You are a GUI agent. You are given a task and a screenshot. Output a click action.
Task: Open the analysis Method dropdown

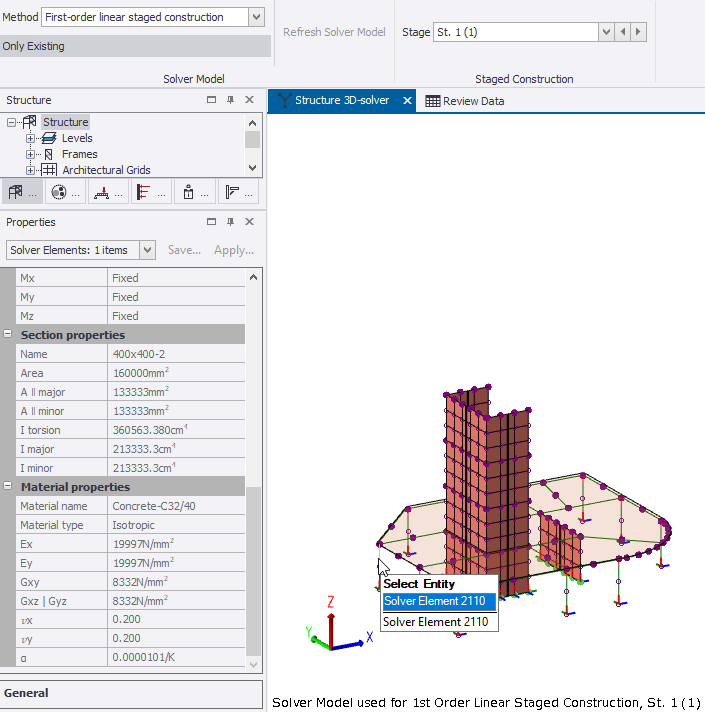(x=256, y=17)
